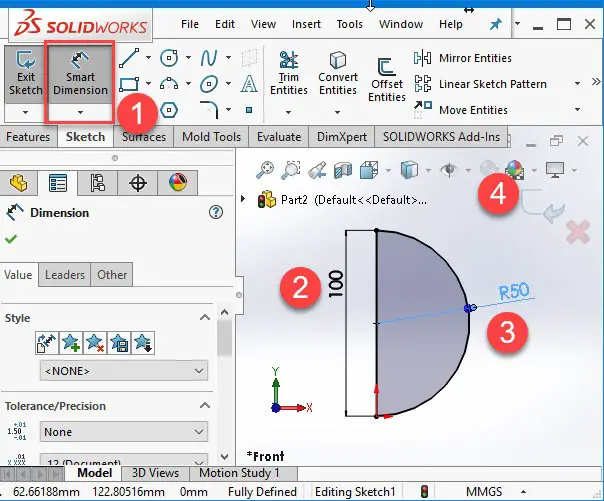Click the Display Style icon
Viewport: 604px width, 501px height.
pyautogui.click(x=409, y=170)
